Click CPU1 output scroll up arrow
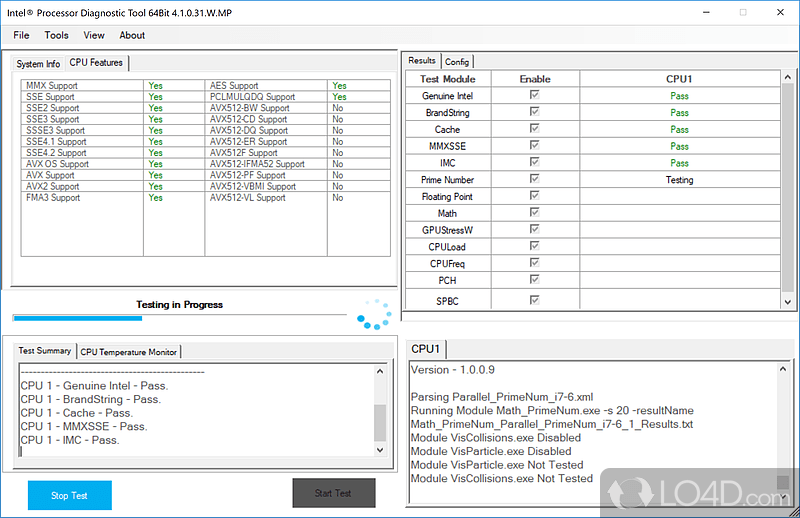Viewport: 800px width, 518px height. [x=783, y=369]
